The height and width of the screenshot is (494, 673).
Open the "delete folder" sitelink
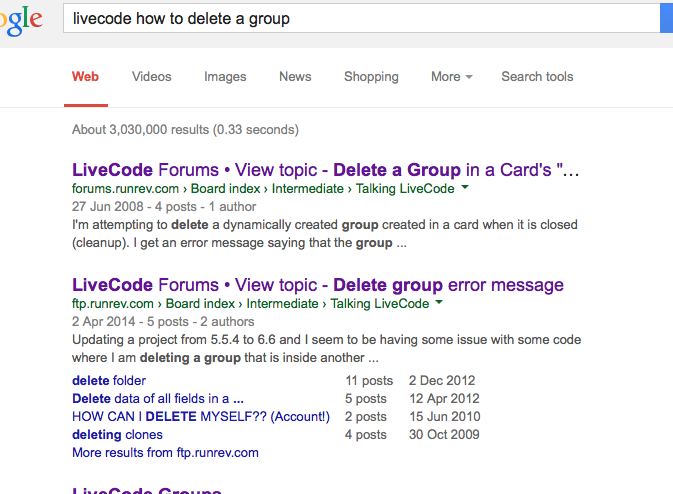109,381
